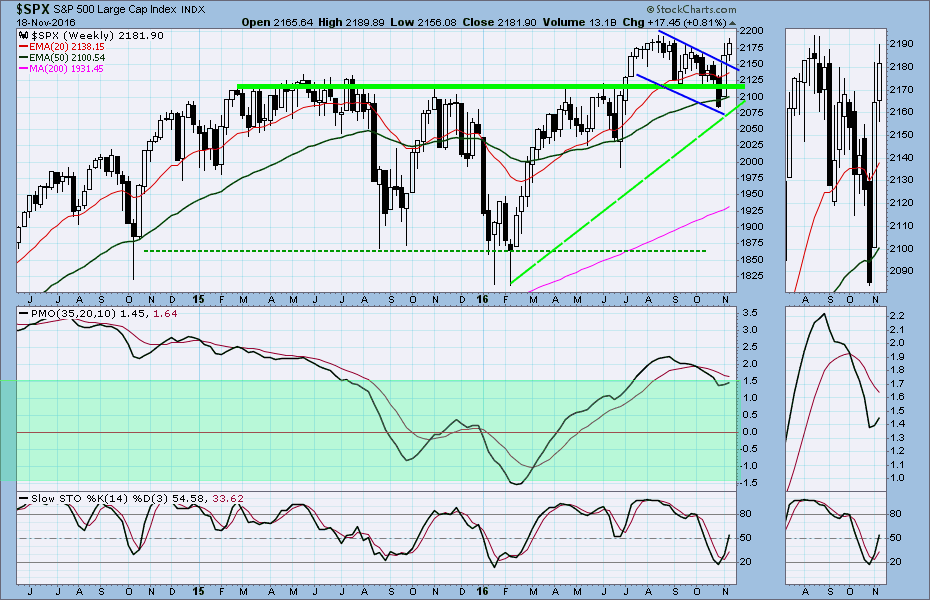930x600 pixels.
Task: Click the magenta MA(200) legend line marker
Action: click(25, 70)
